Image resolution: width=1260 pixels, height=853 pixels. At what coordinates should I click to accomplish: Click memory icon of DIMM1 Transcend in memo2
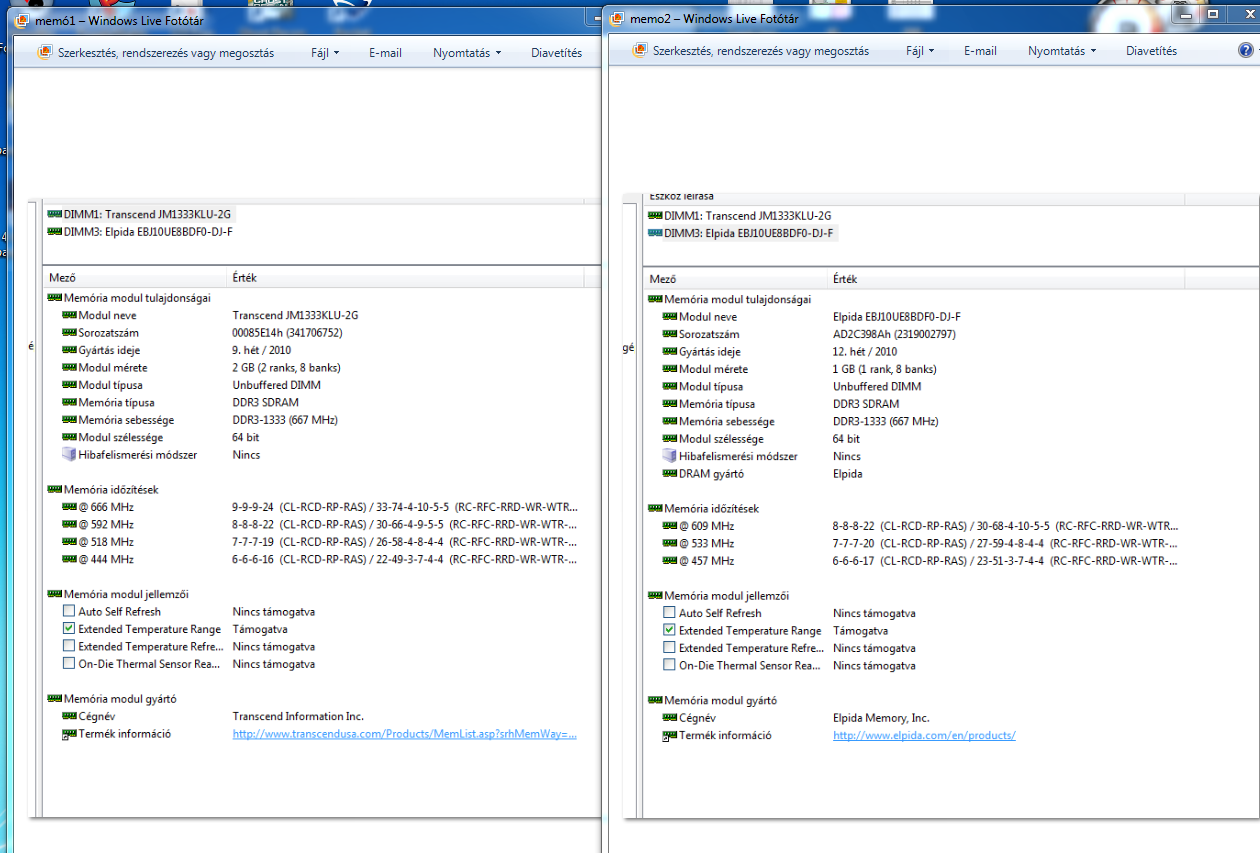click(655, 215)
